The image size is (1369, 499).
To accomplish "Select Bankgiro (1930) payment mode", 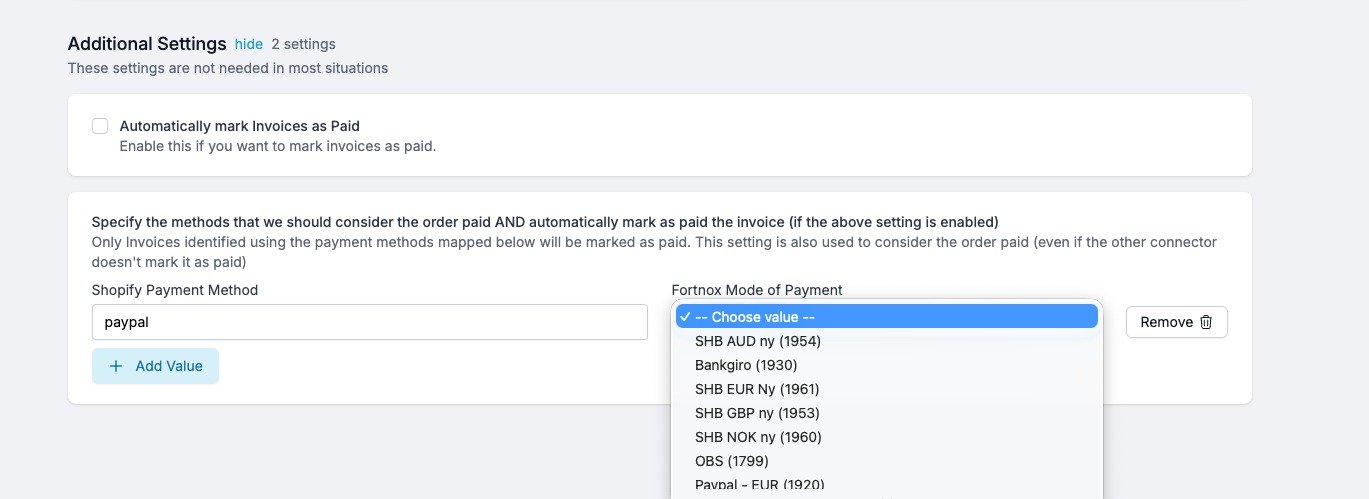I will 745,365.
